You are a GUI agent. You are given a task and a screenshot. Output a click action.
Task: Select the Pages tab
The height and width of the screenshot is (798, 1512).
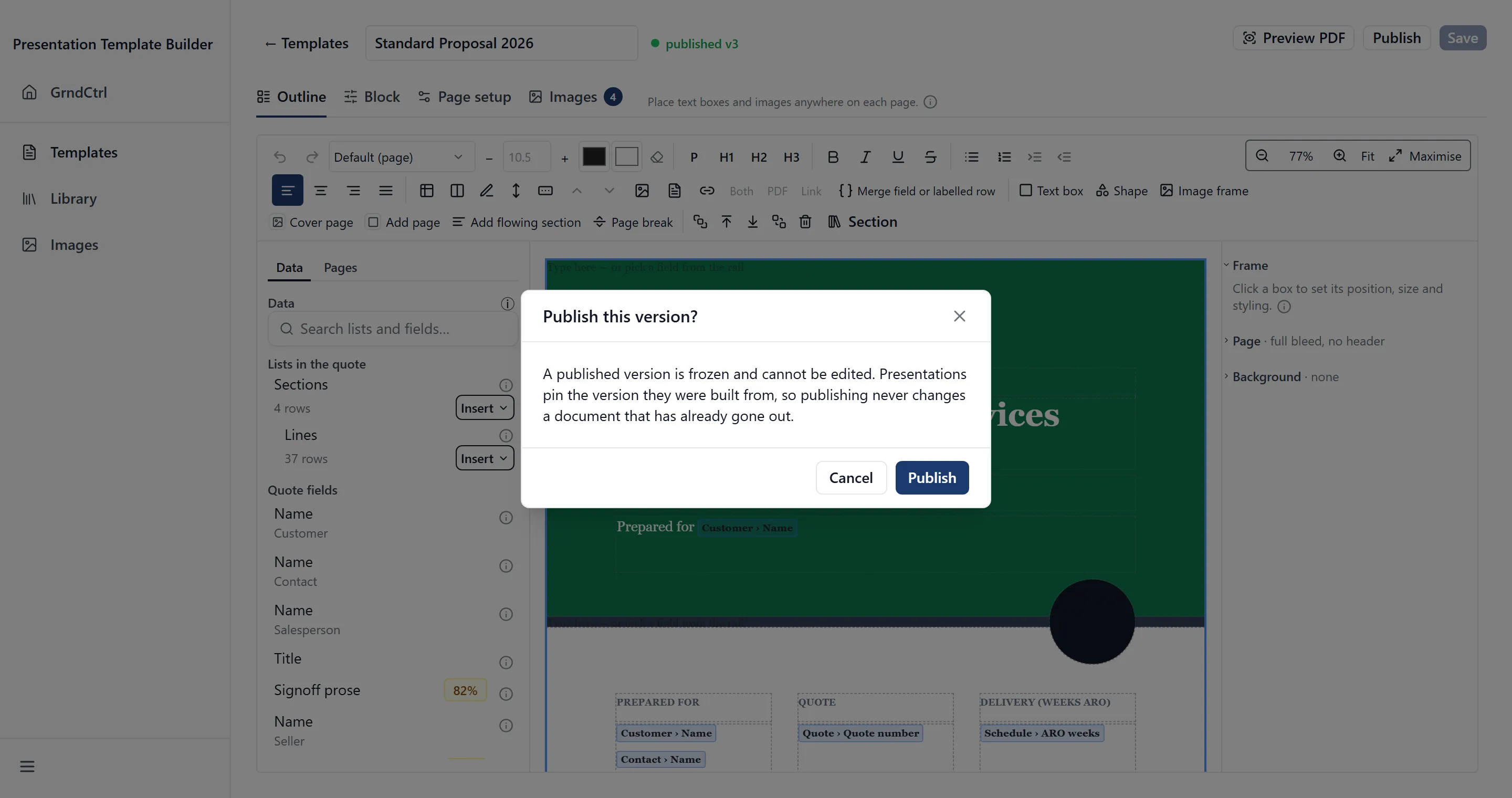click(x=340, y=268)
